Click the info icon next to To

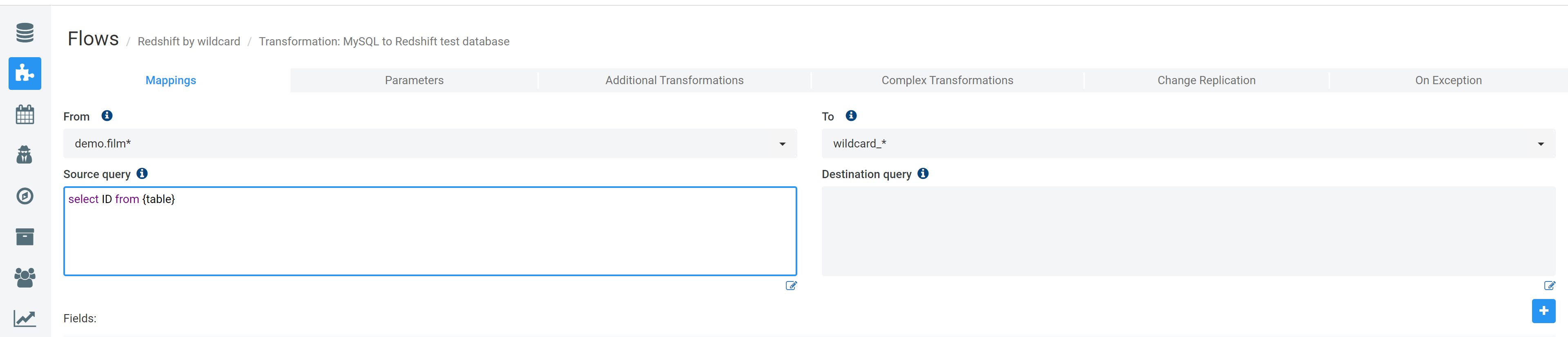point(851,116)
